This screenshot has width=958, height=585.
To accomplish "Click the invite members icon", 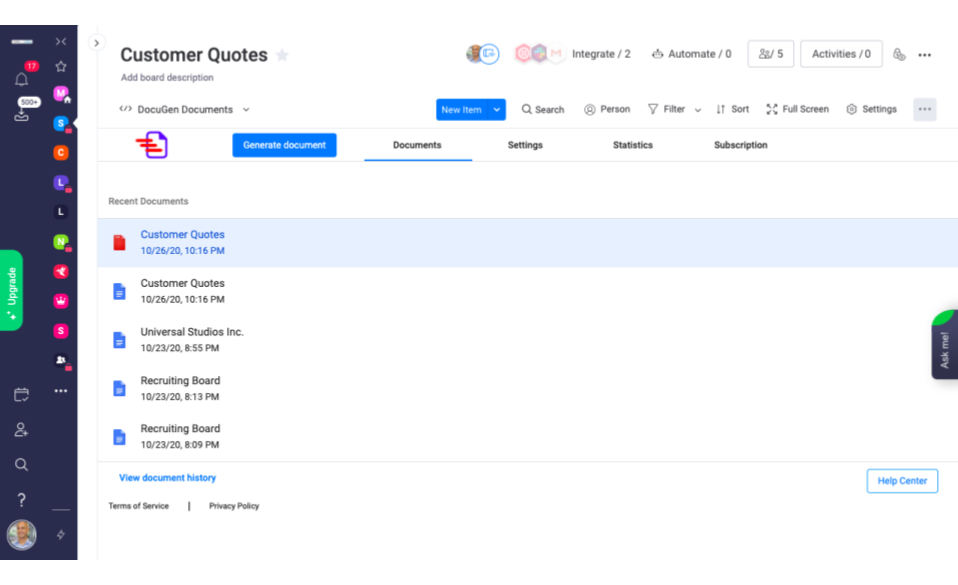I will point(21,430).
